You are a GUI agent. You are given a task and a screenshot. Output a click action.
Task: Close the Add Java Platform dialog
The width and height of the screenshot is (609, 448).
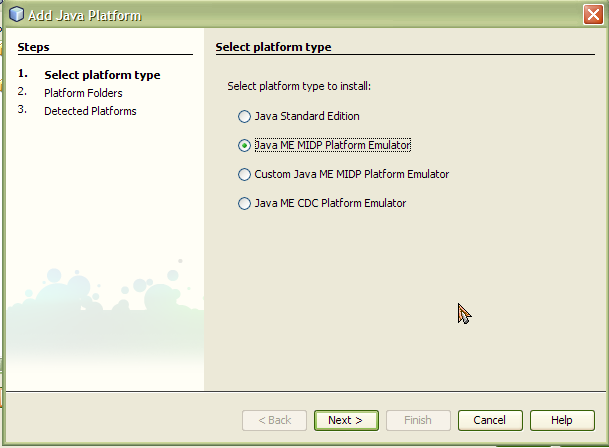pos(593,15)
